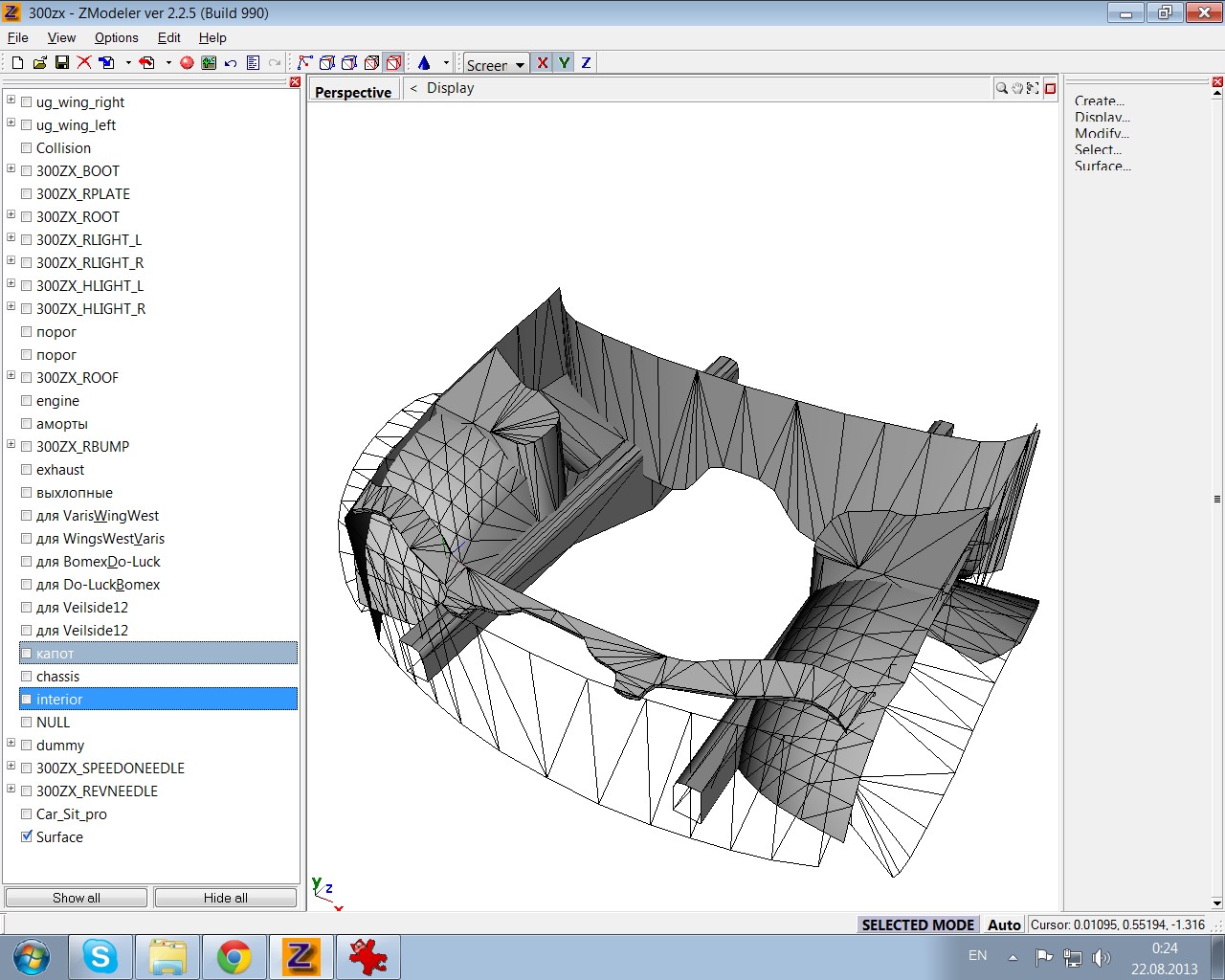This screenshot has height=980, width=1225.
Task: Maximize viewport with the red square icon
Action: pos(1050,88)
